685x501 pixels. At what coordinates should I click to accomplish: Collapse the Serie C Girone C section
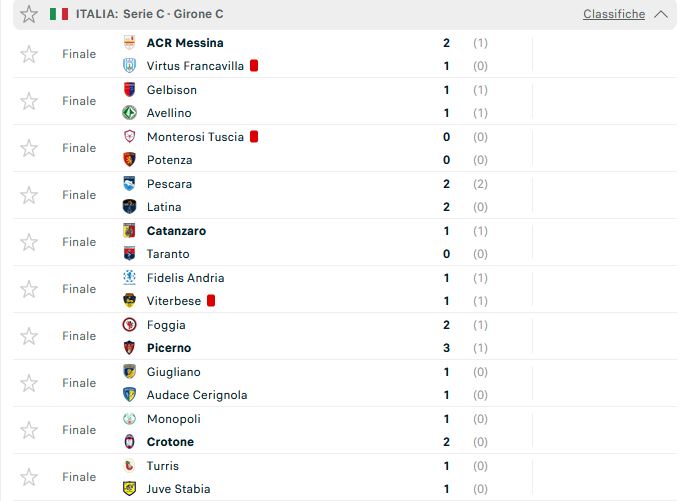[x=661, y=14]
